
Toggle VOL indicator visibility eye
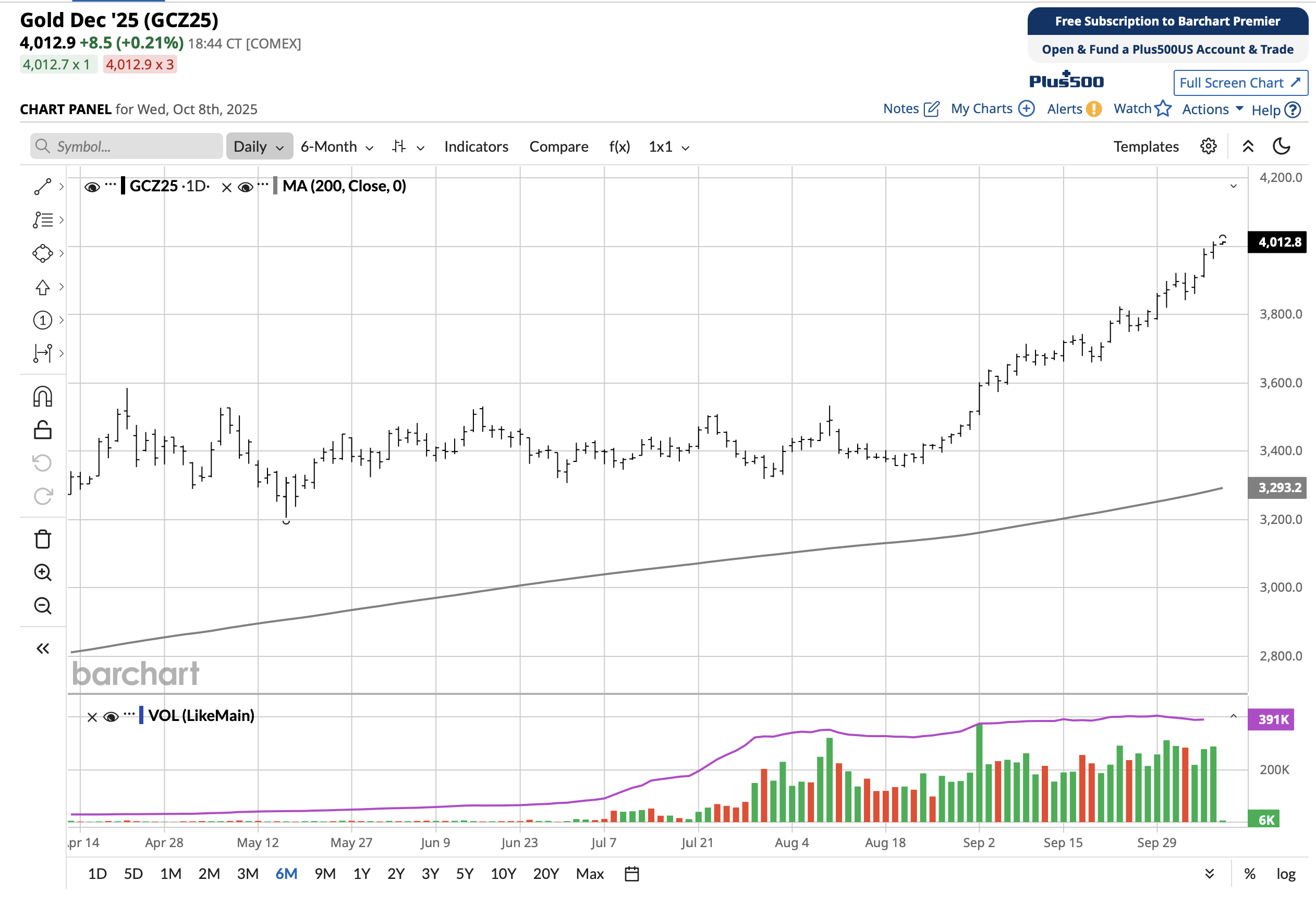coord(111,717)
